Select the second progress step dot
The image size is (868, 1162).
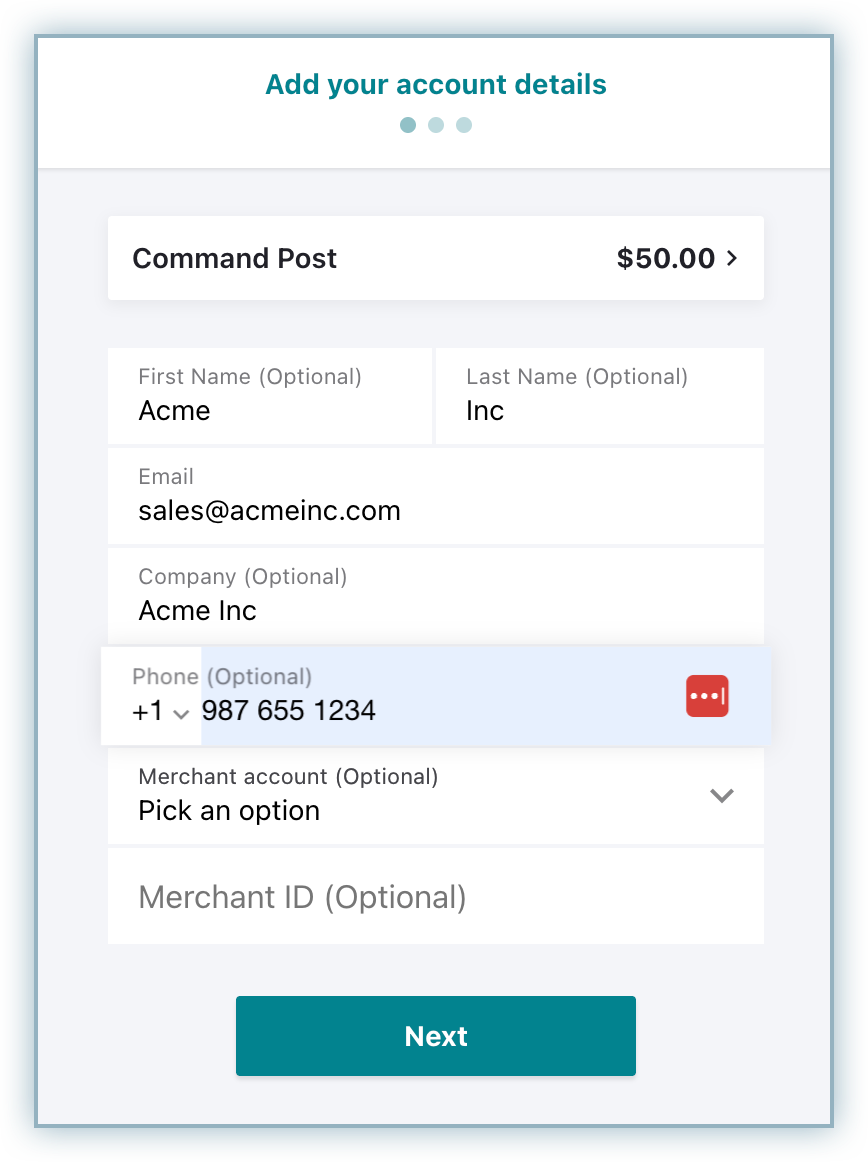coord(436,125)
